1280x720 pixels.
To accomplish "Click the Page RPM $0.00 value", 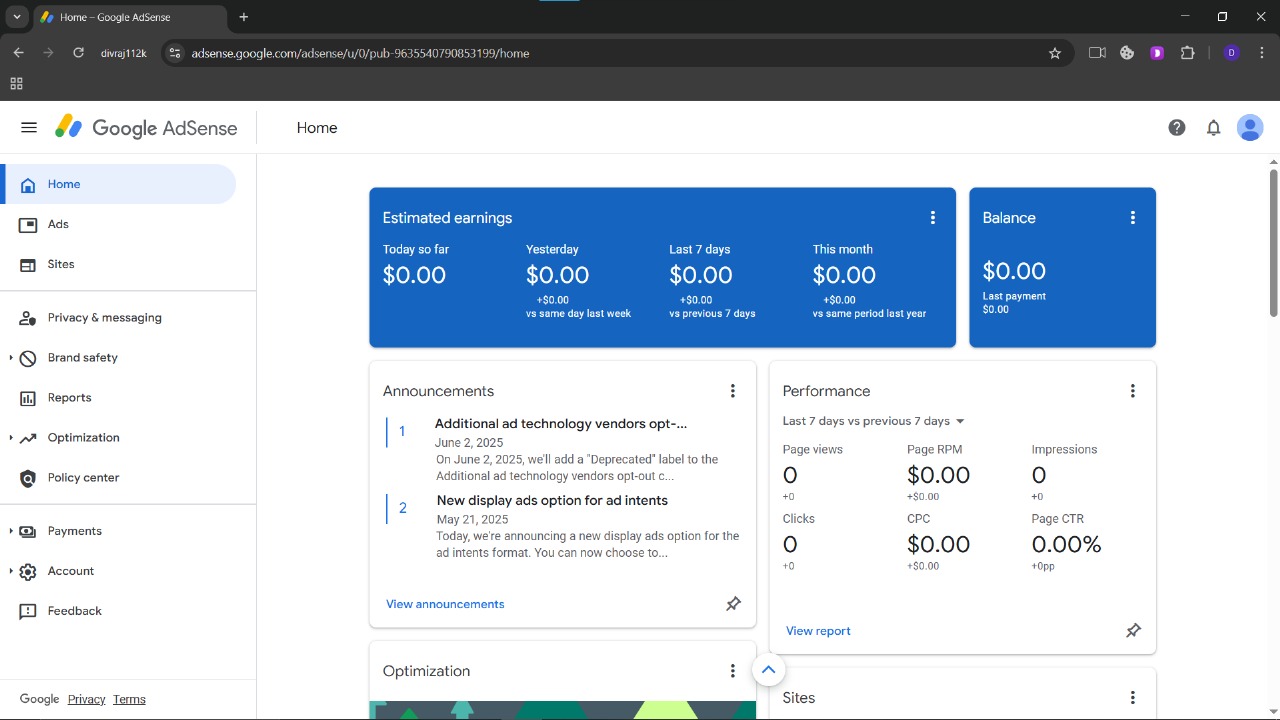I will pyautogui.click(x=938, y=475).
